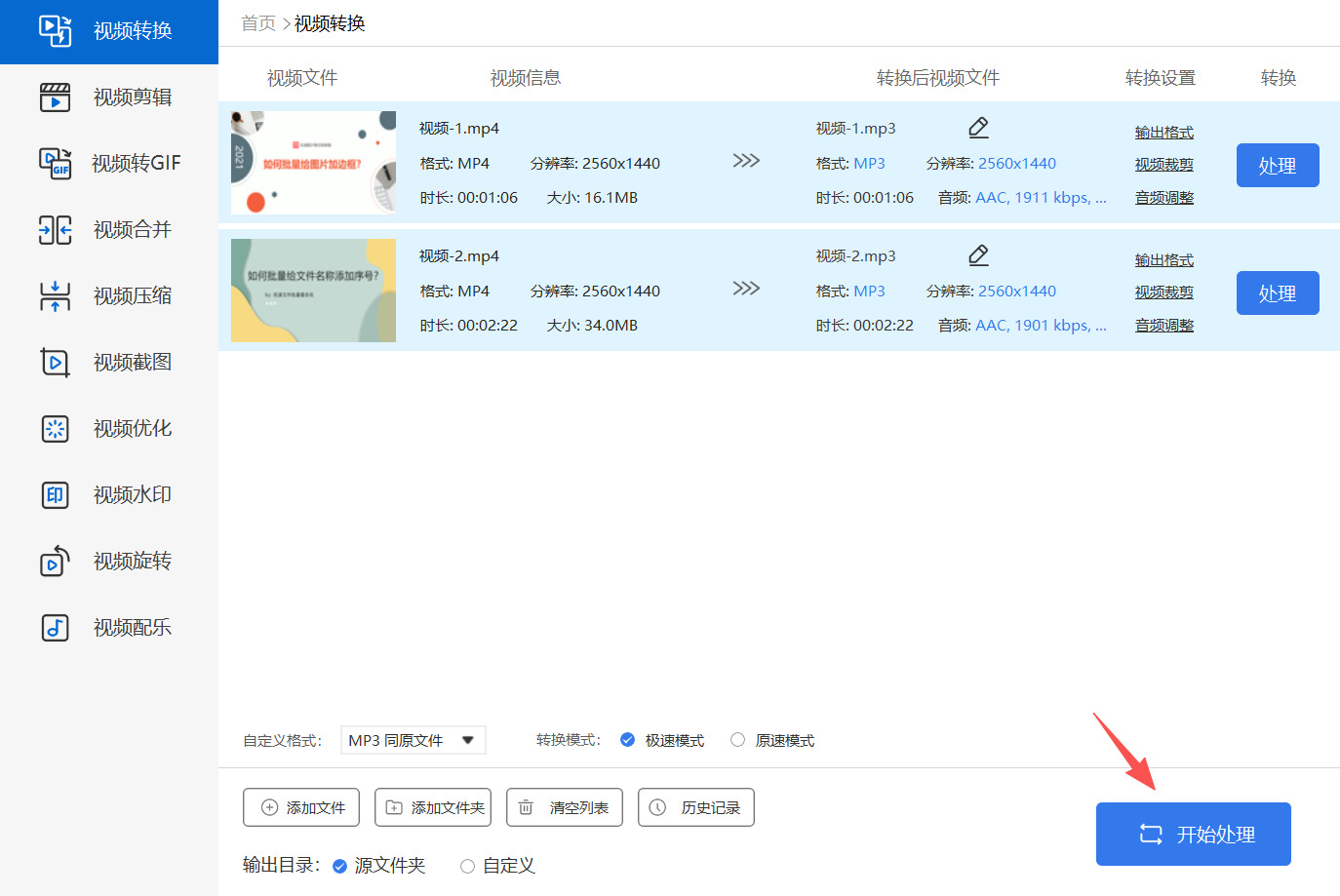The height and width of the screenshot is (896, 1340).
Task: Click the 视频转GIF icon
Action: (55, 163)
